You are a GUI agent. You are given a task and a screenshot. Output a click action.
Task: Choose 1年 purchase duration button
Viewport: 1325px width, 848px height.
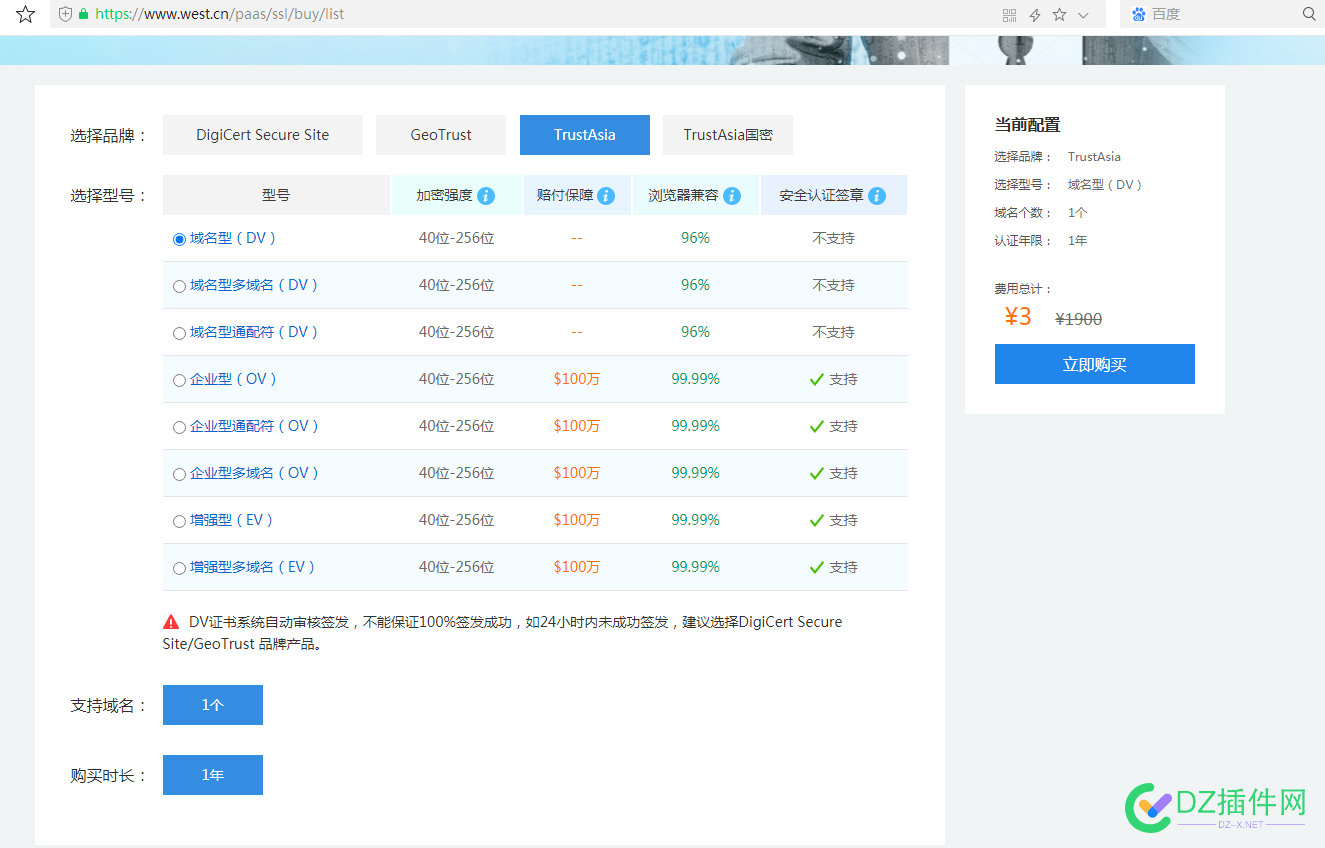tap(213, 775)
